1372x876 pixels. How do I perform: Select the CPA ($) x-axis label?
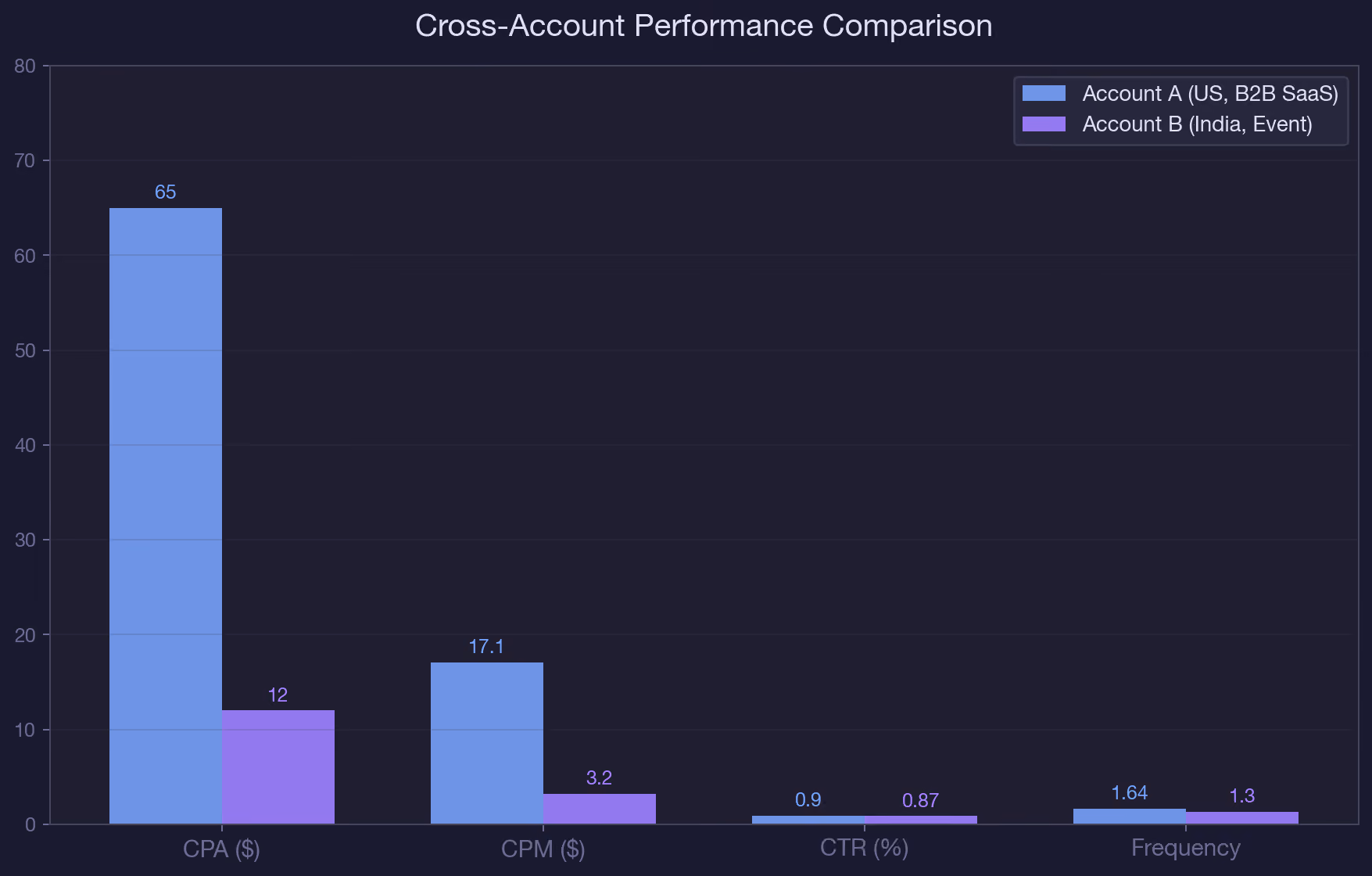[222, 849]
